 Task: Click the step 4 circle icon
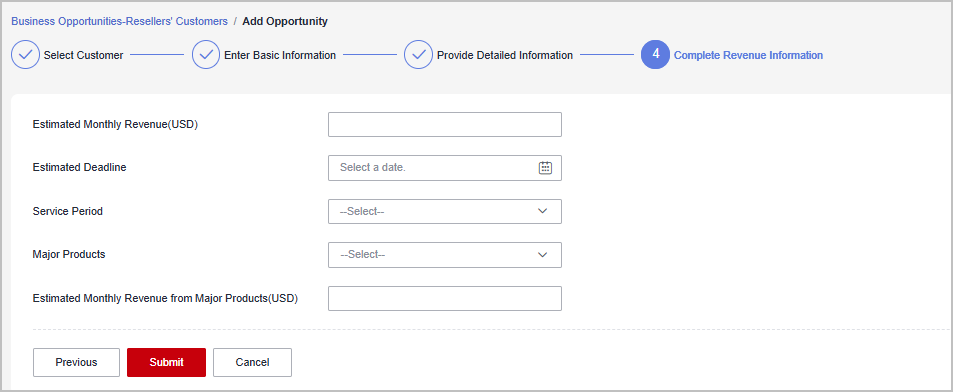click(x=655, y=55)
